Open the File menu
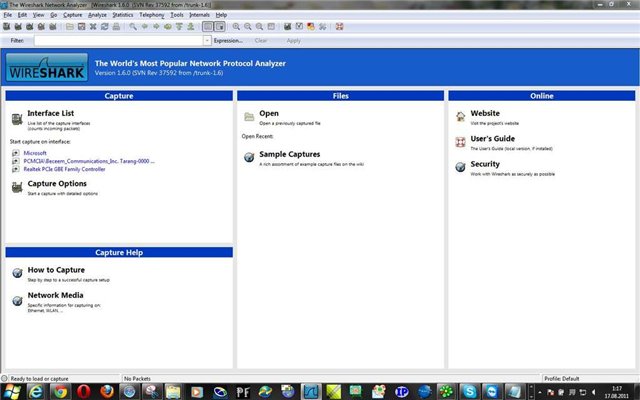 coord(8,15)
